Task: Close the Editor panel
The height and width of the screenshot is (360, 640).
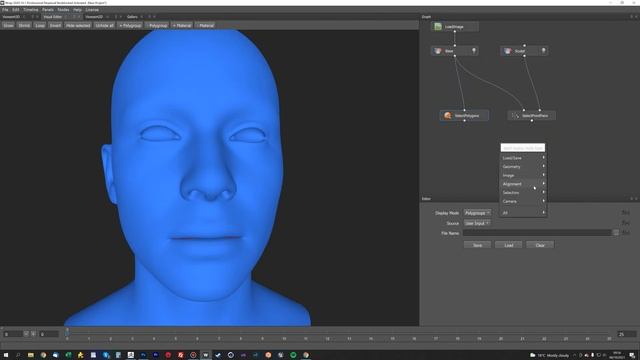Action: (x=636, y=199)
